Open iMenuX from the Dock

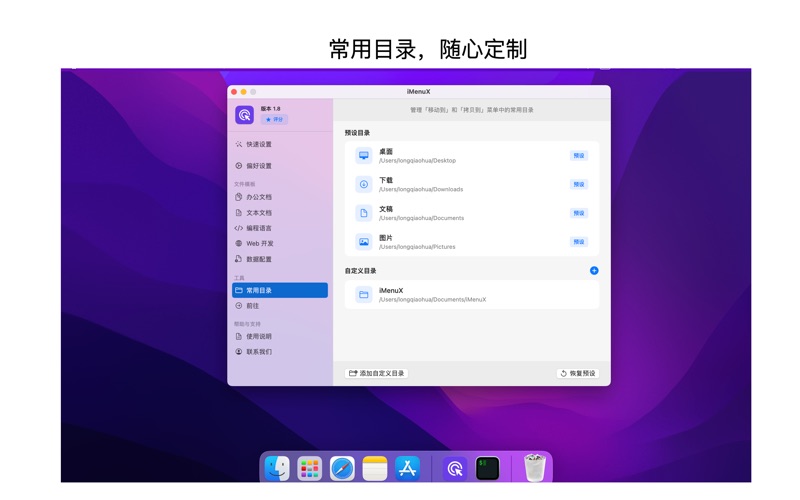(455, 468)
